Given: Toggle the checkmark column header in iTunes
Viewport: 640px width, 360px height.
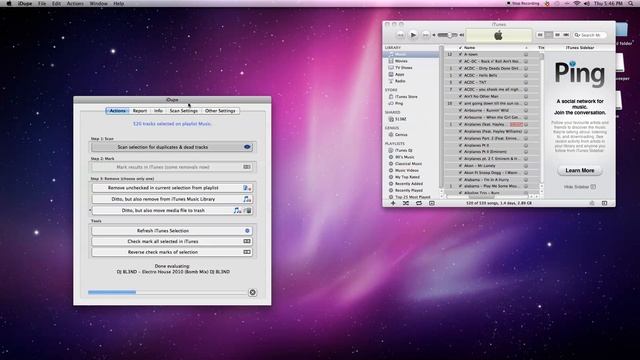Looking at the screenshot, I should [x=460, y=48].
